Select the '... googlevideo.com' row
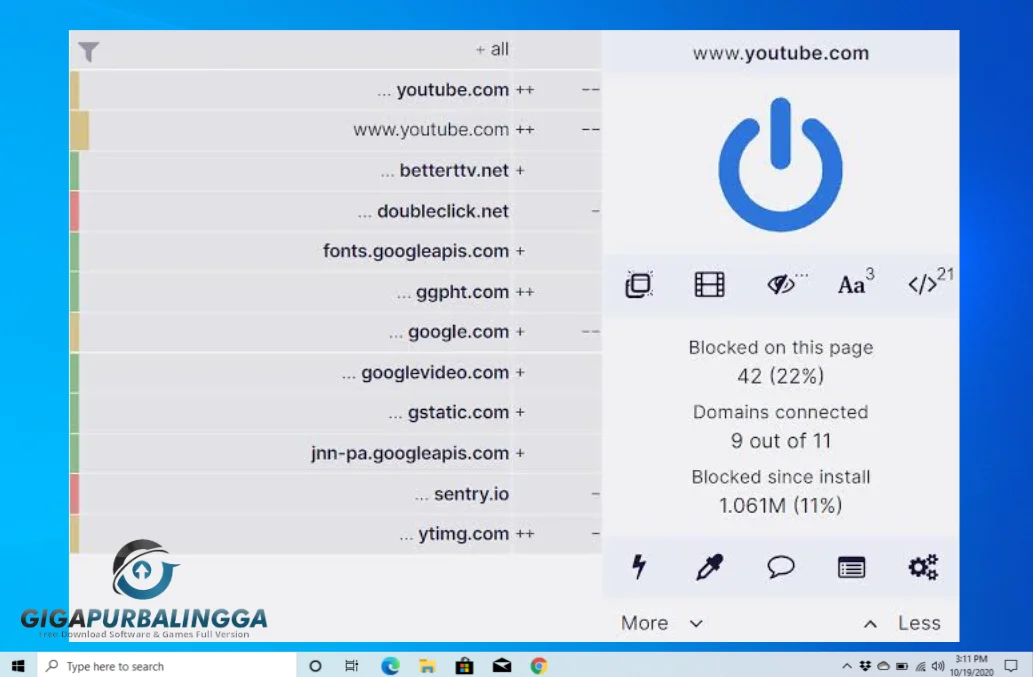This screenshot has width=1033, height=677. click(x=336, y=373)
